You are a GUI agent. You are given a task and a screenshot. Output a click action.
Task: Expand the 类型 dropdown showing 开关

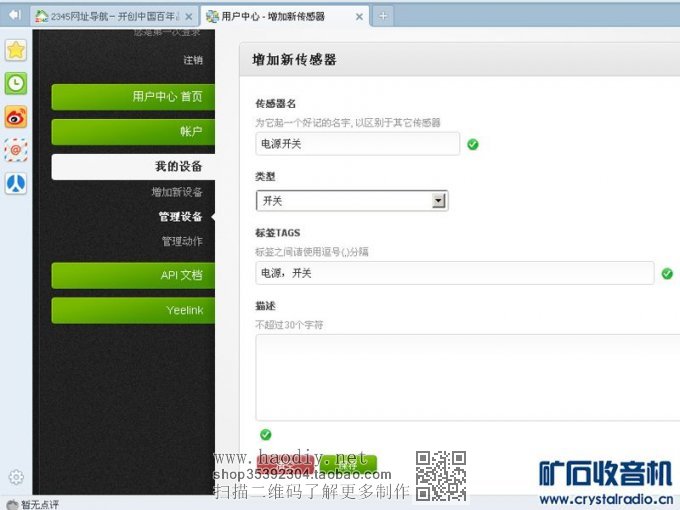[438, 201]
